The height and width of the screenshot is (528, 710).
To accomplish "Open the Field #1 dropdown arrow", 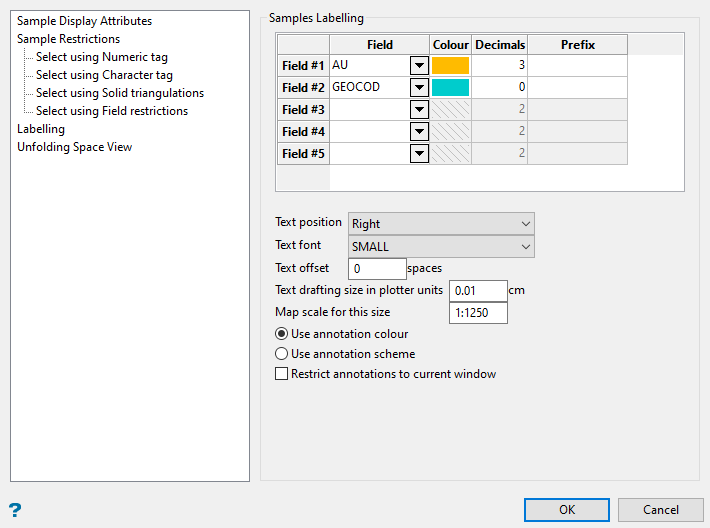I will point(419,66).
